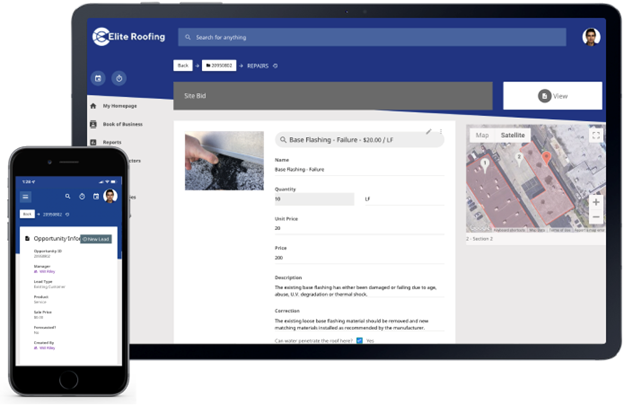Click the '2 - Section 2' map caption
The height and width of the screenshot is (405, 624).
click(x=479, y=239)
